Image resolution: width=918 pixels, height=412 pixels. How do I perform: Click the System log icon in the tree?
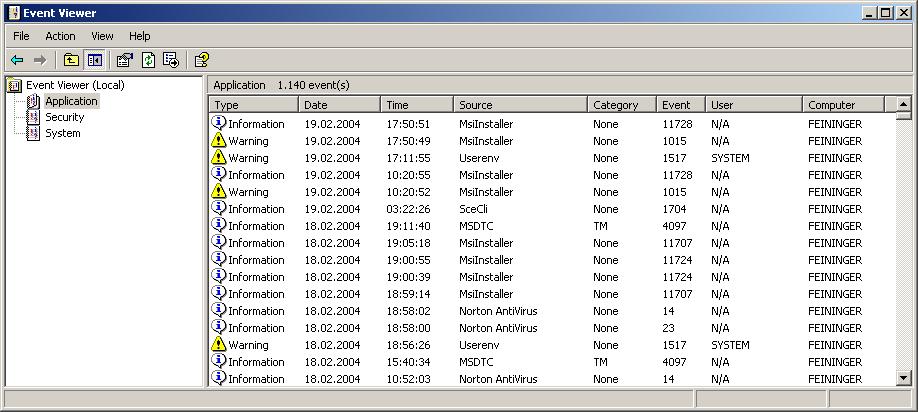[x=33, y=133]
